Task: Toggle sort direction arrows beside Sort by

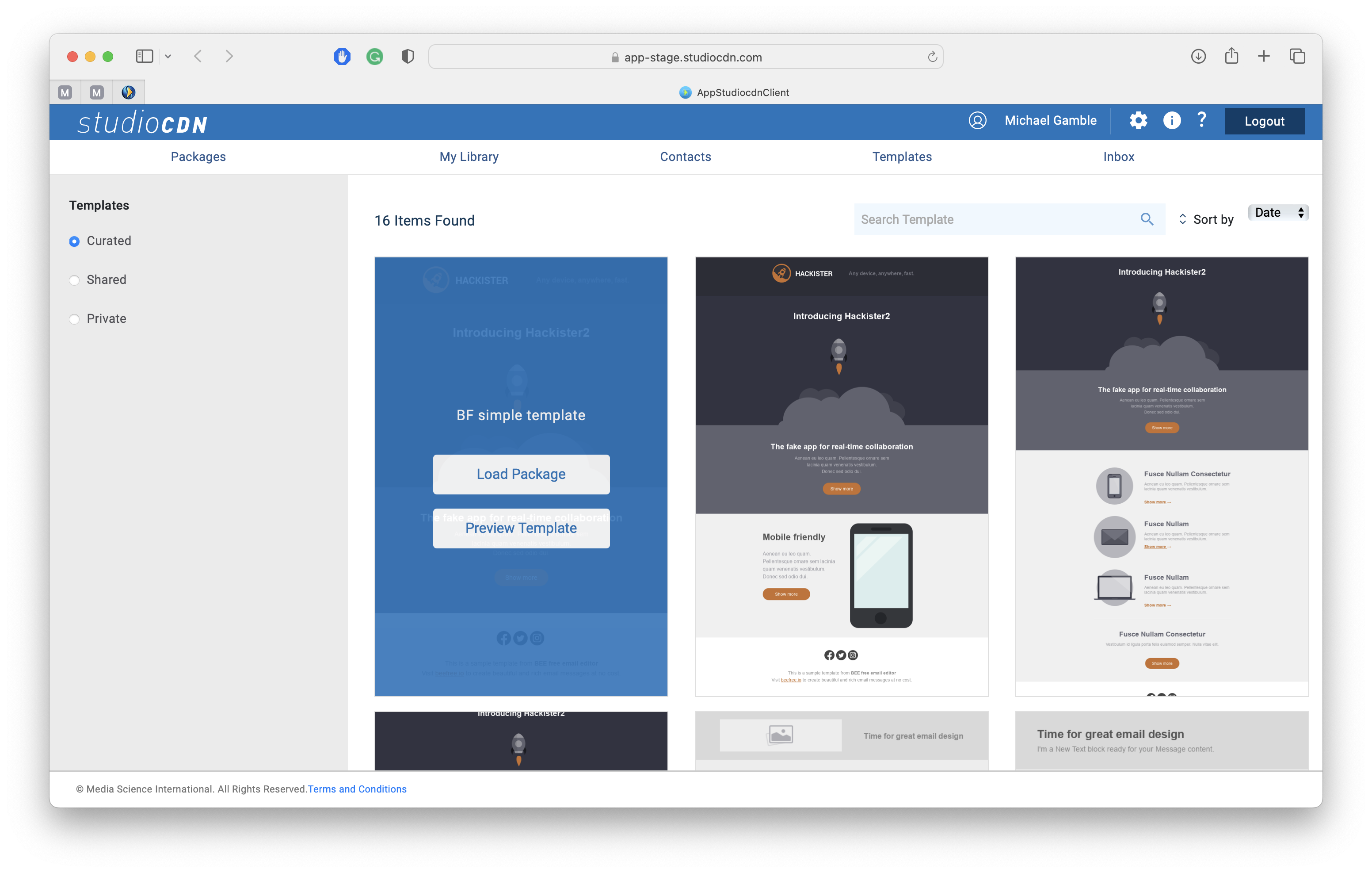Action: pos(1183,219)
